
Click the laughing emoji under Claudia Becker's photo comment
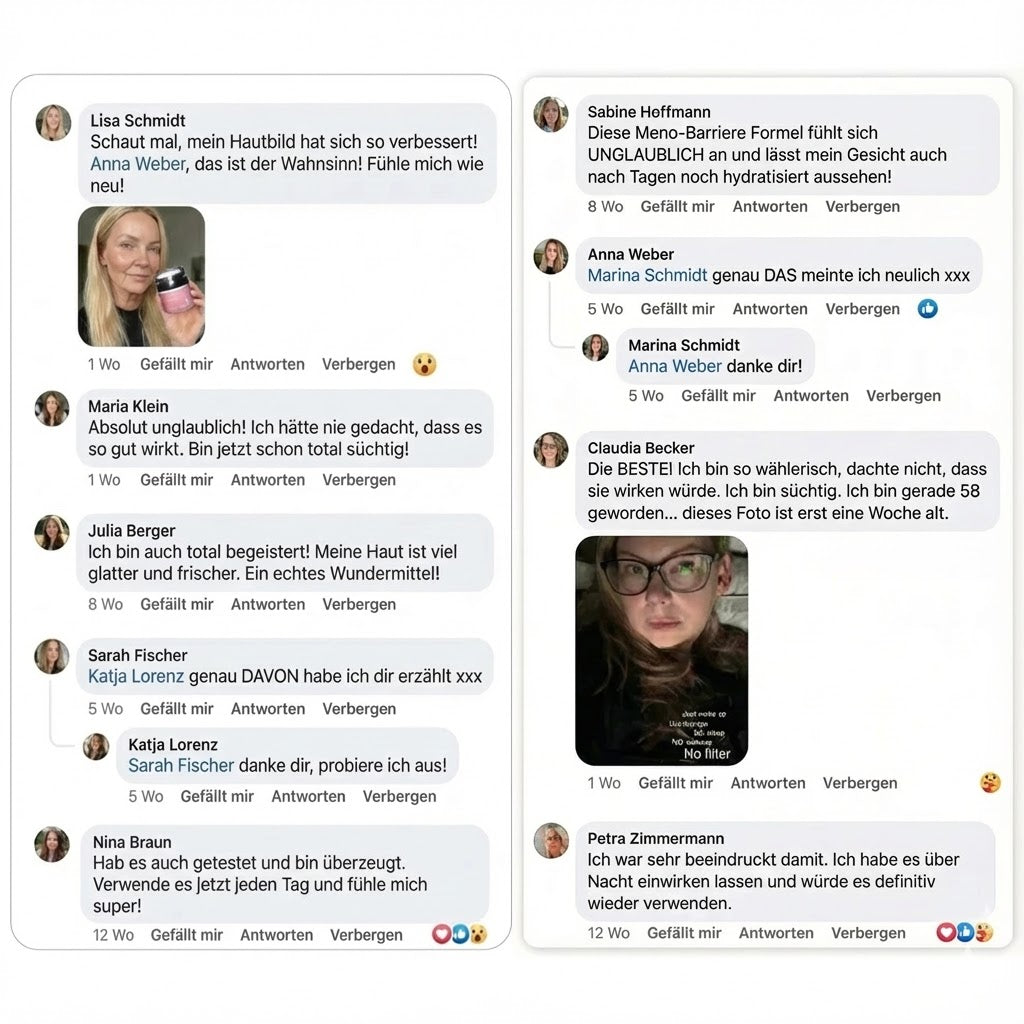pyautogui.click(x=990, y=783)
